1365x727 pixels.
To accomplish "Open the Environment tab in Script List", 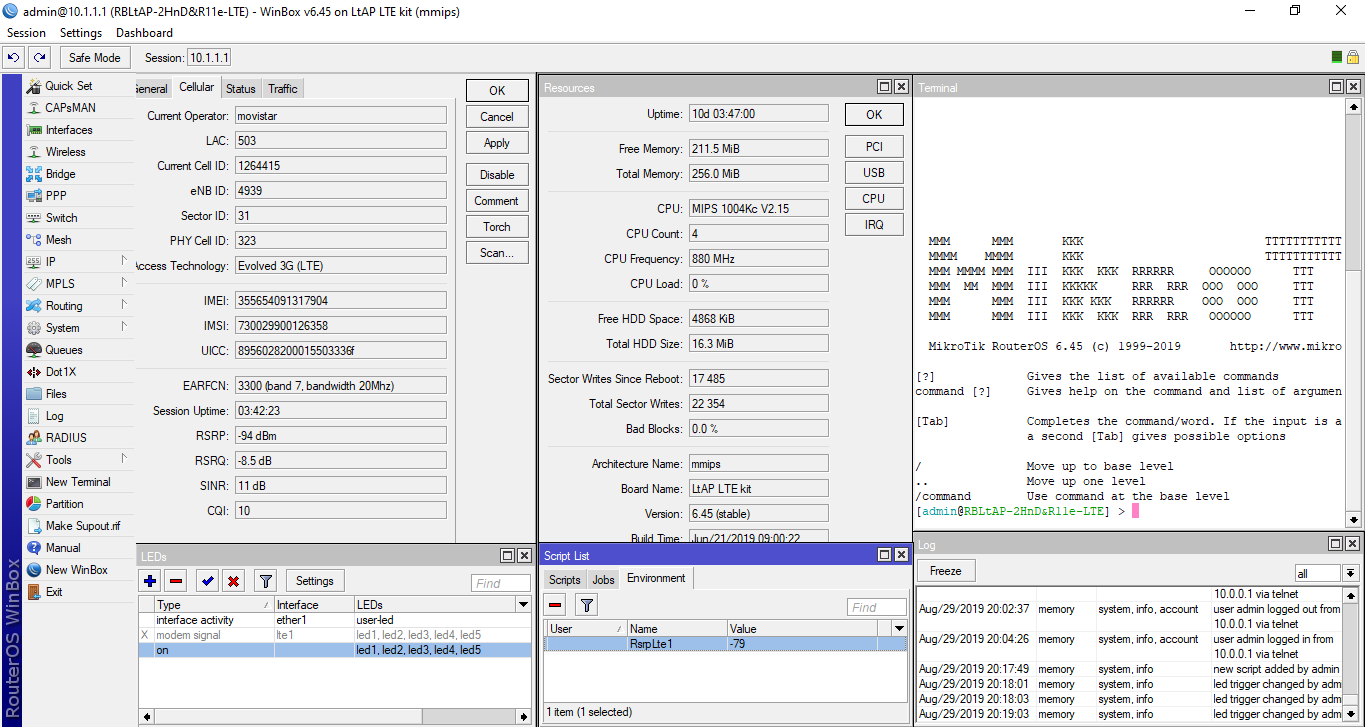I will pyautogui.click(x=656, y=578).
